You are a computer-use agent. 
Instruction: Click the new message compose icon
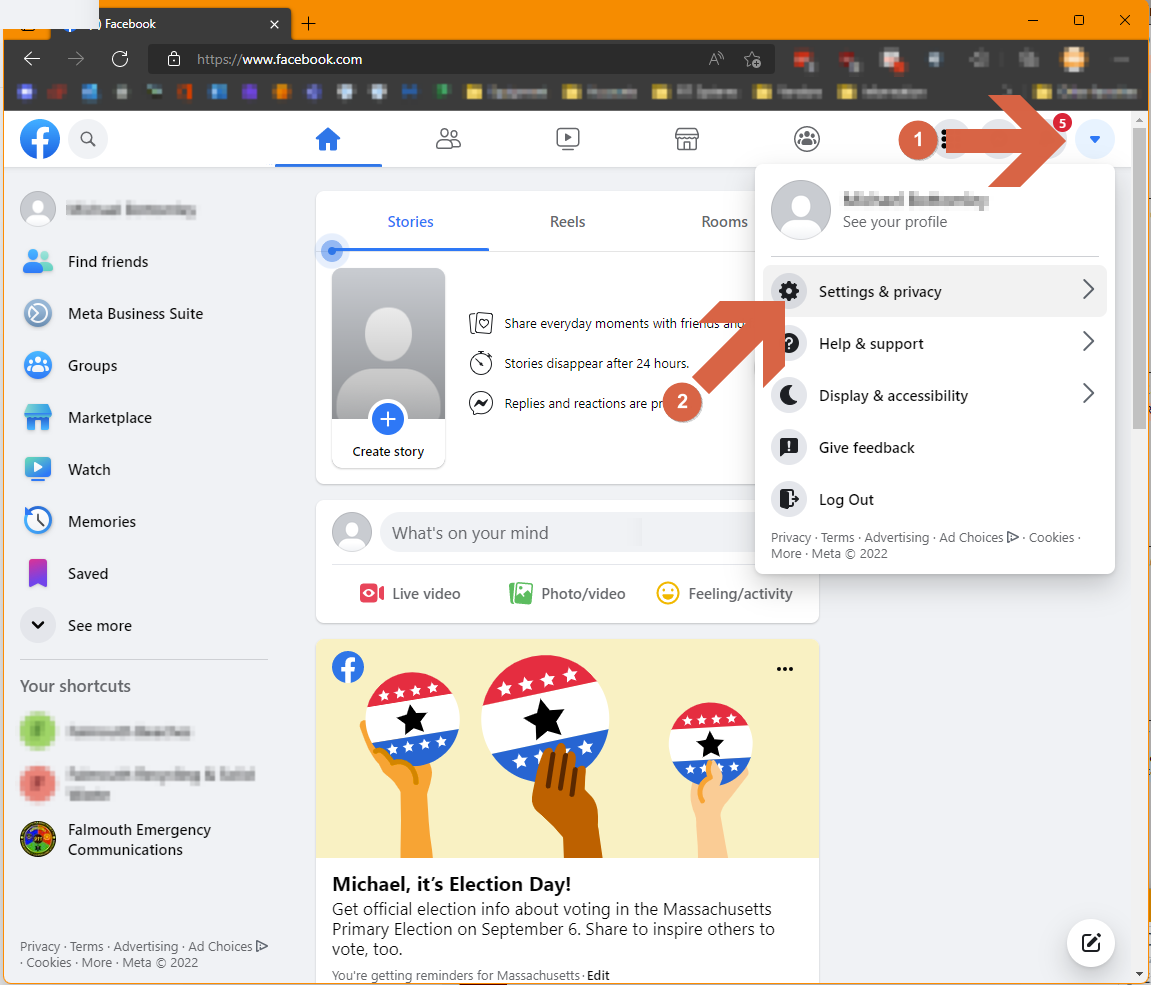point(1091,942)
